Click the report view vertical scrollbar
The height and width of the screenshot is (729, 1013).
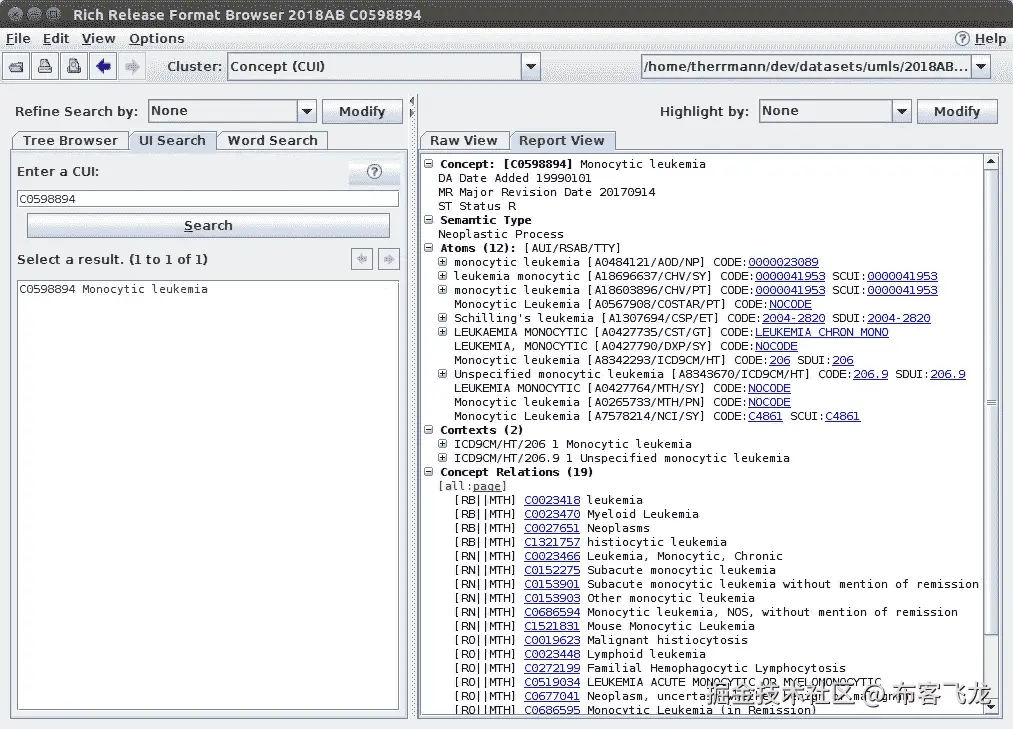click(x=990, y=401)
